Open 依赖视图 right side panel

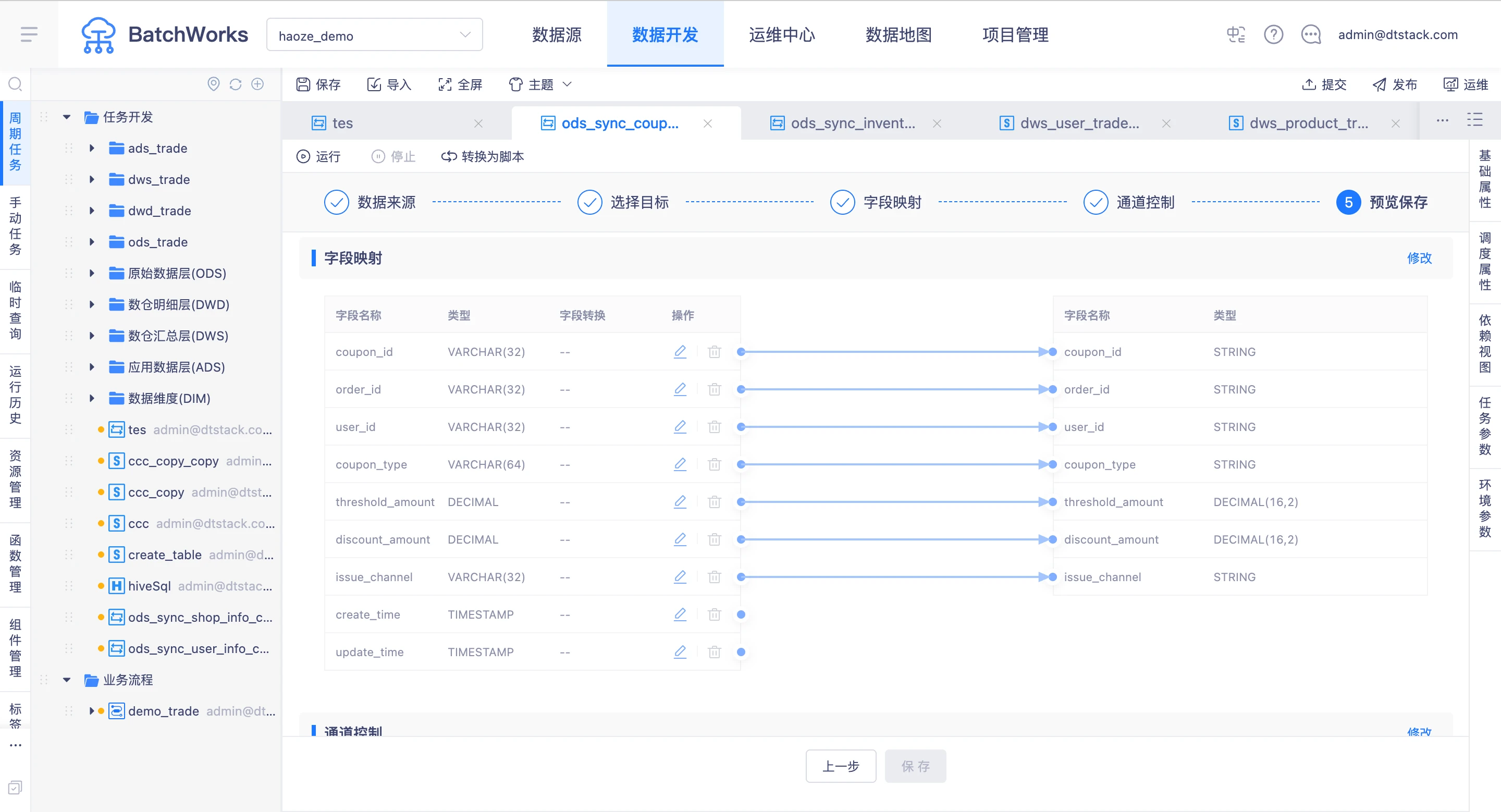[x=1485, y=343]
